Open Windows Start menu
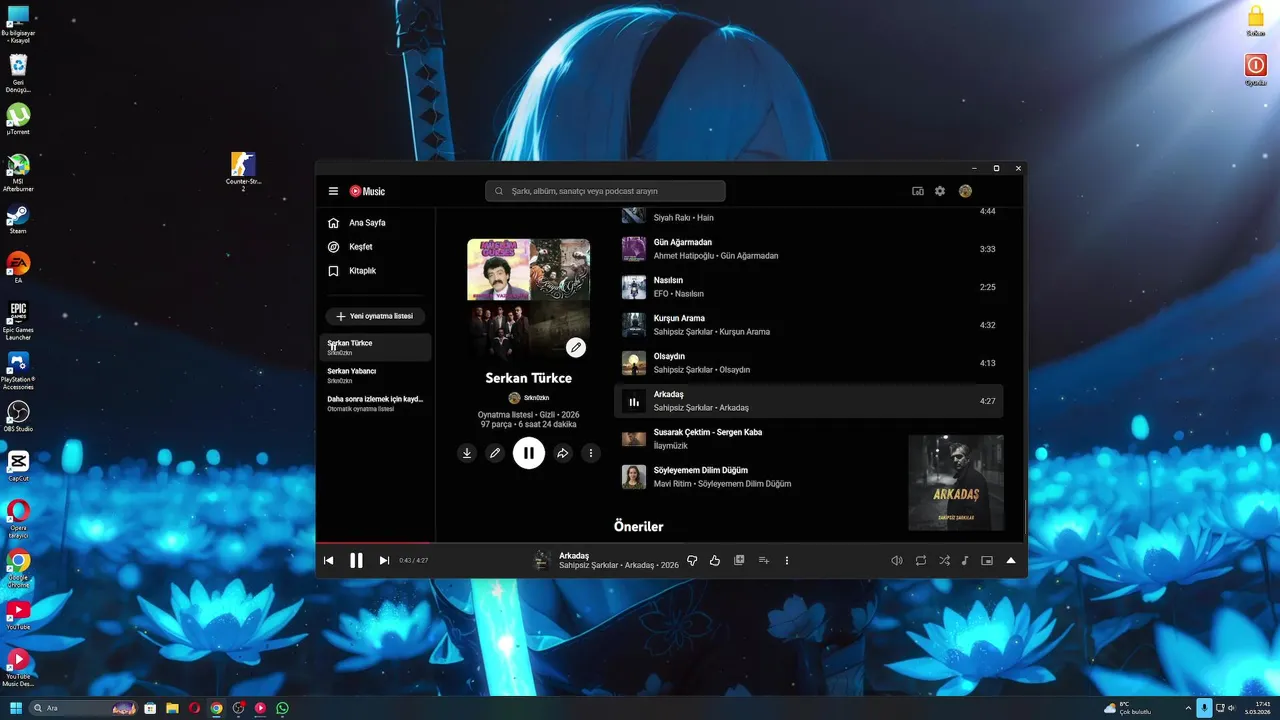The height and width of the screenshot is (720, 1280). [x=16, y=708]
